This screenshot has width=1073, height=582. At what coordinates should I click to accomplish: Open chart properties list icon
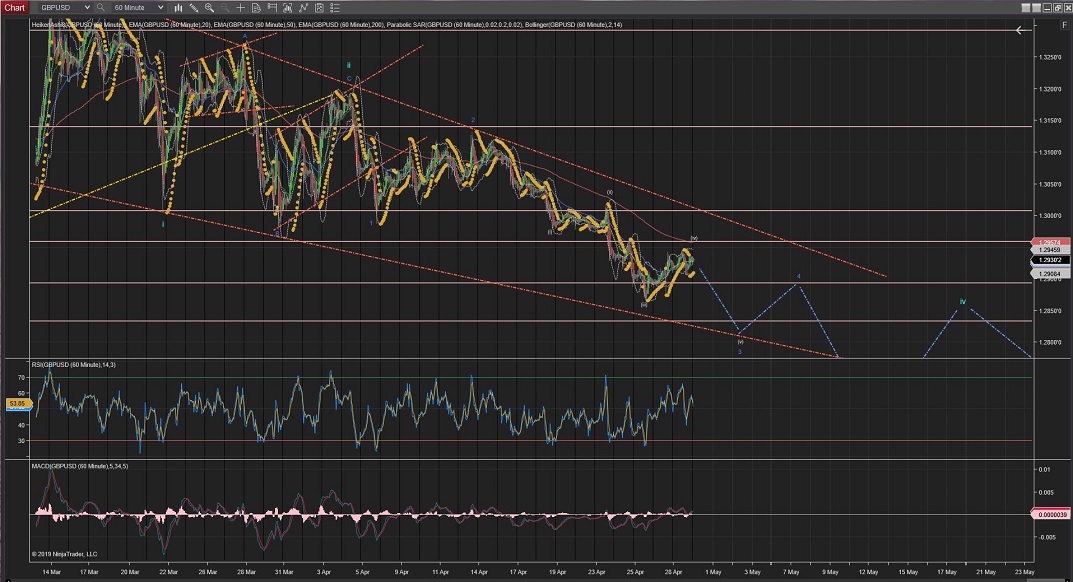(331, 7)
